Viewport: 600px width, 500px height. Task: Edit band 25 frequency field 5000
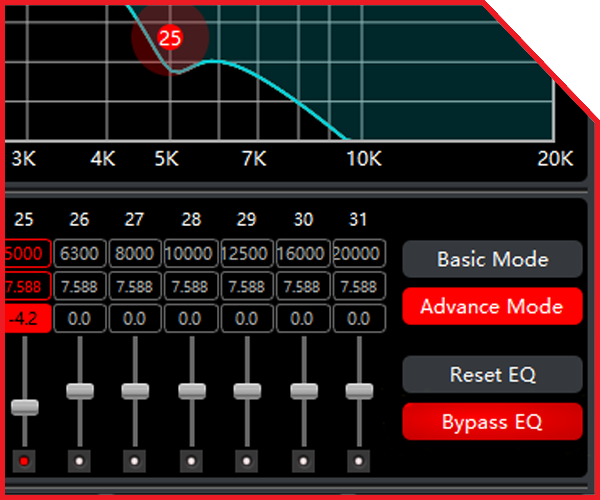(x=28, y=253)
